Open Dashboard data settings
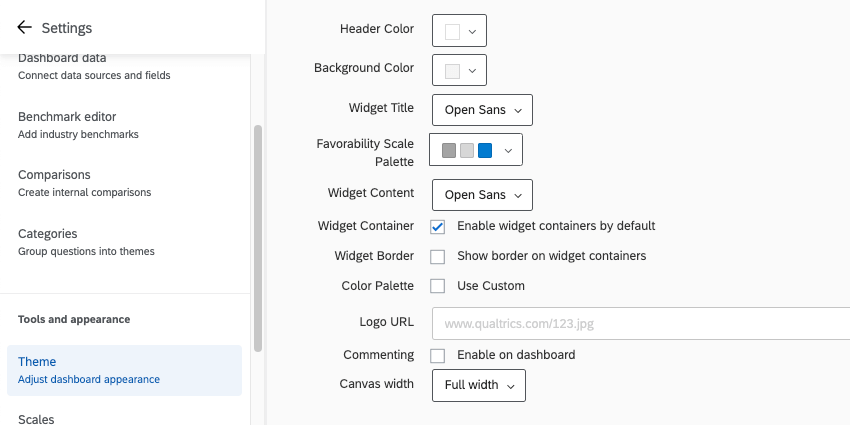The width and height of the screenshot is (850, 425). (94, 66)
